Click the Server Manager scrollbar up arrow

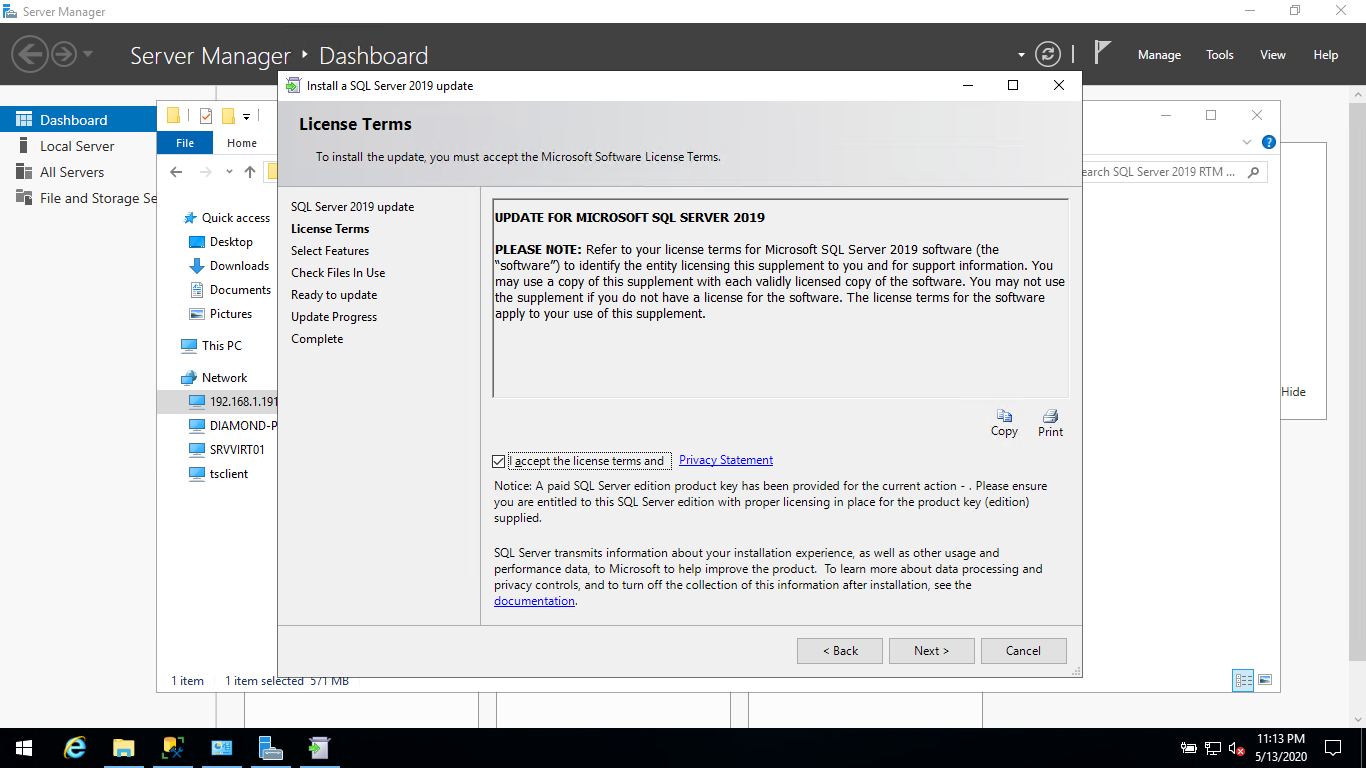pyautogui.click(x=1358, y=93)
